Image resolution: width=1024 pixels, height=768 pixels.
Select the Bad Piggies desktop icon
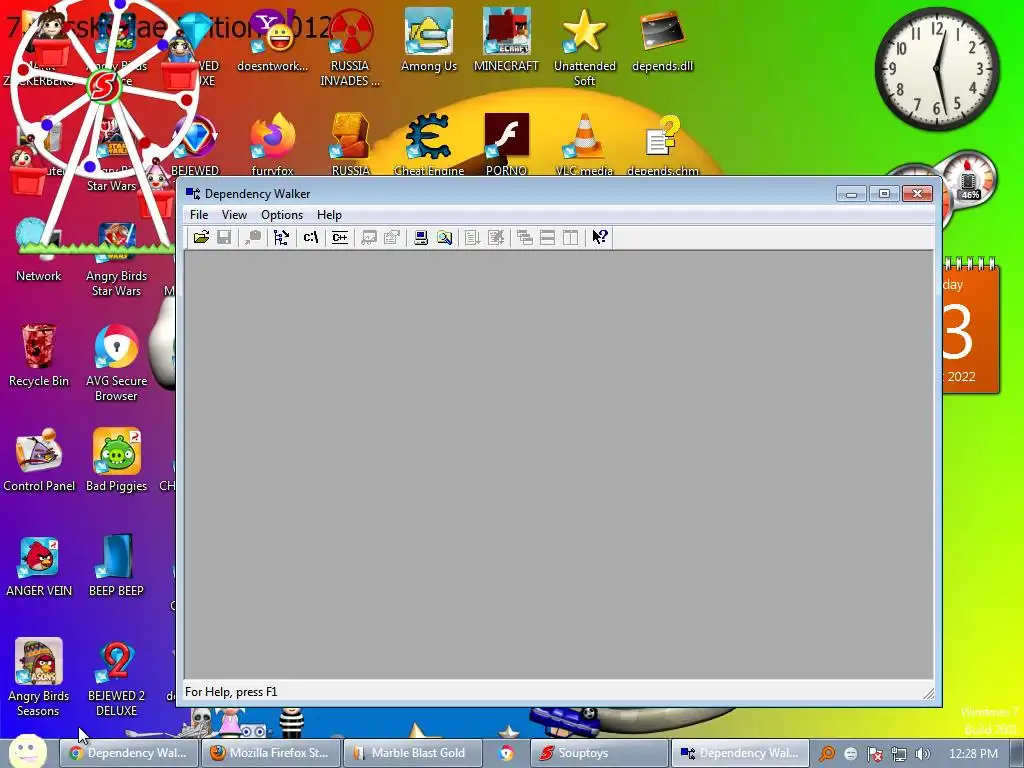point(116,460)
